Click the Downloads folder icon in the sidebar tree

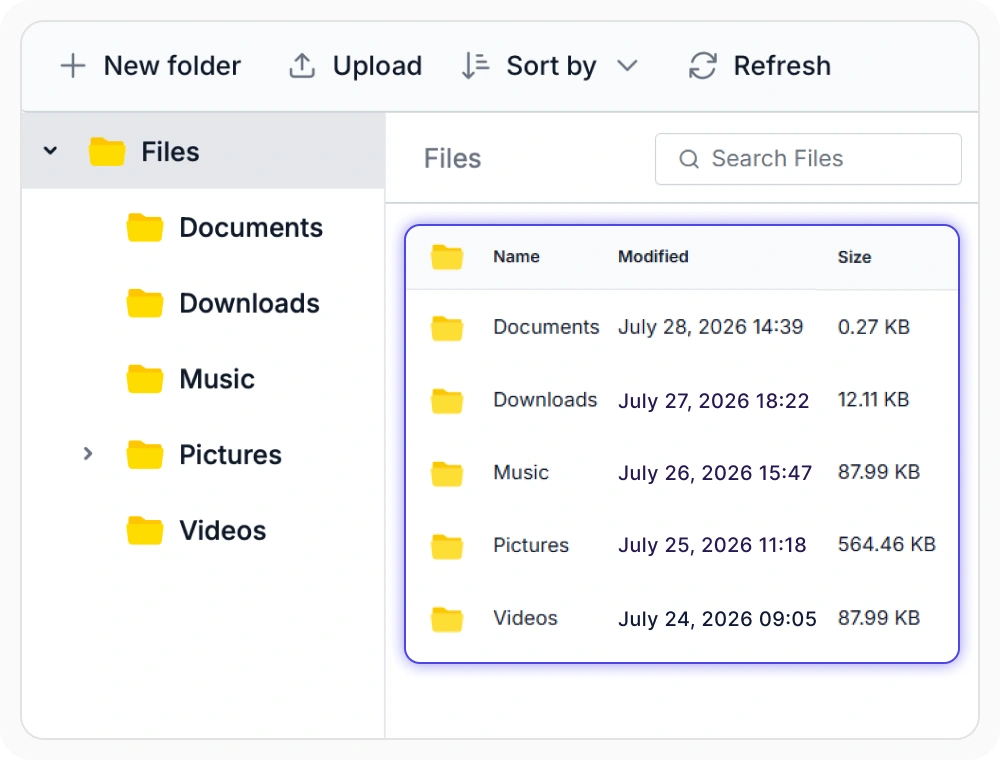145,303
